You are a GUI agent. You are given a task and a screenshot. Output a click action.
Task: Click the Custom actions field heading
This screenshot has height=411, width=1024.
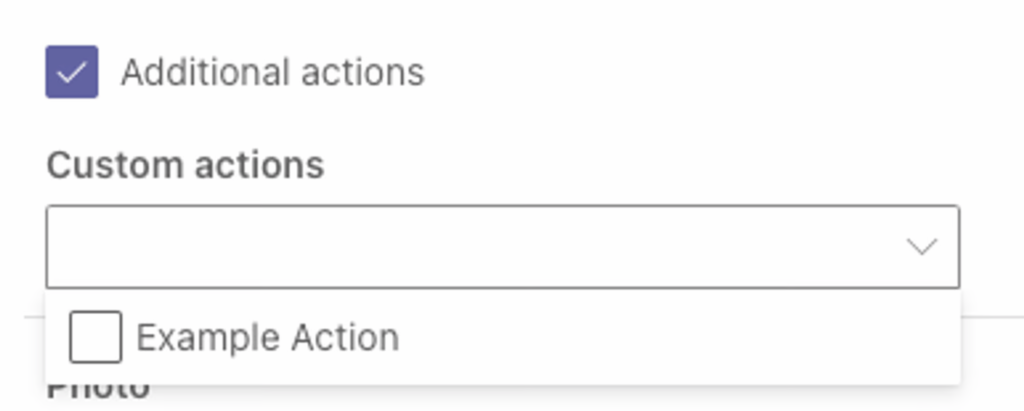coord(185,165)
